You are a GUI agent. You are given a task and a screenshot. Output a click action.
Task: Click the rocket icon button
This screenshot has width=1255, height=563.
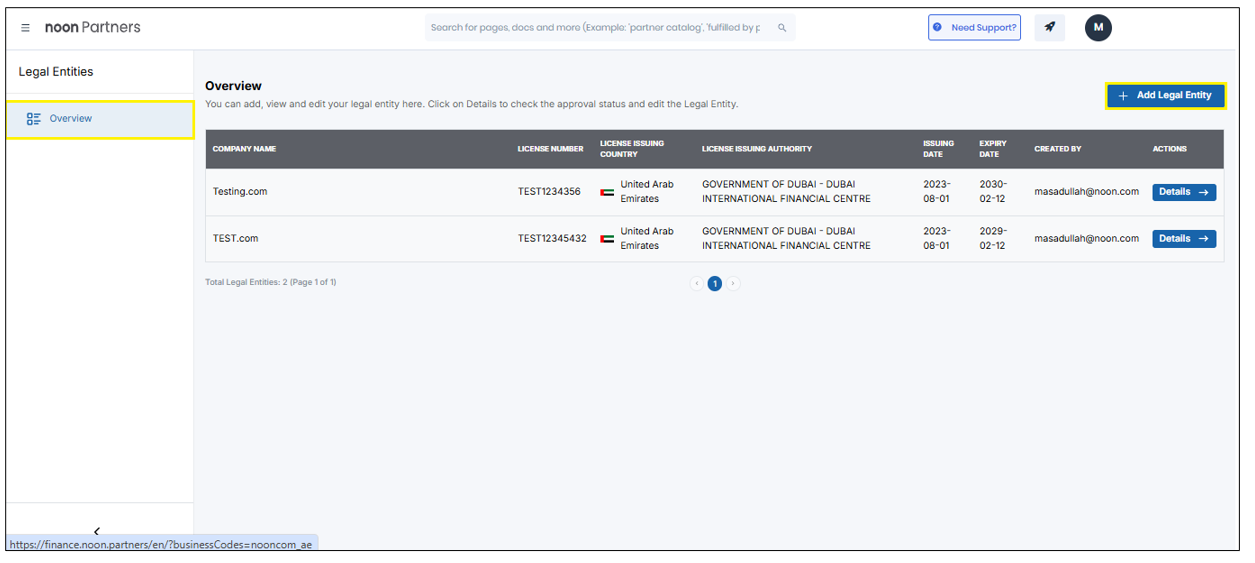tap(1050, 27)
